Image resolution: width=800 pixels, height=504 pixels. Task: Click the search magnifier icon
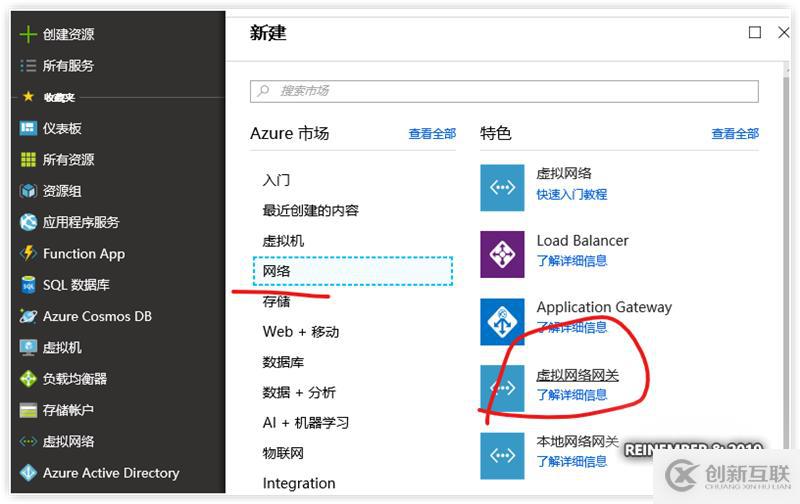tap(263, 91)
